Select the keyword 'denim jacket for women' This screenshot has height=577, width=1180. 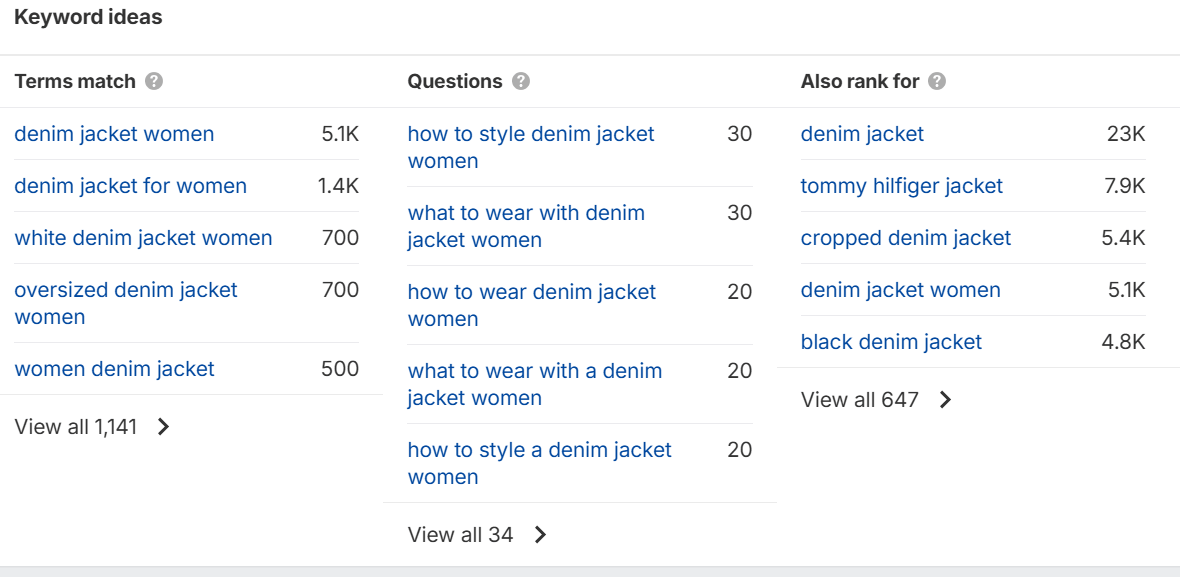[x=130, y=186]
